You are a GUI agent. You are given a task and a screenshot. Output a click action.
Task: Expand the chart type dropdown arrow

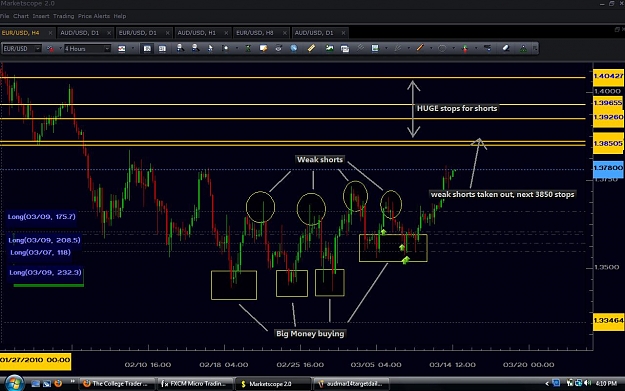point(132,49)
